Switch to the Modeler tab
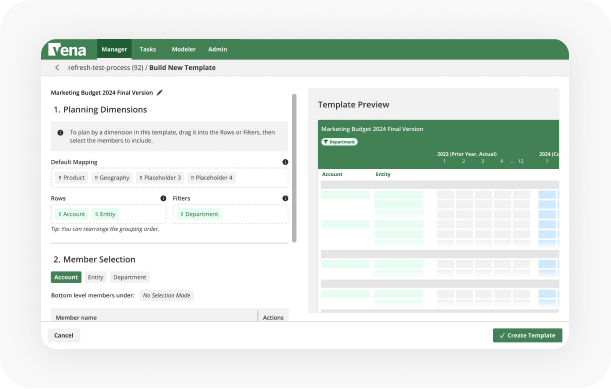The width and height of the screenshot is (611, 389). click(184, 49)
